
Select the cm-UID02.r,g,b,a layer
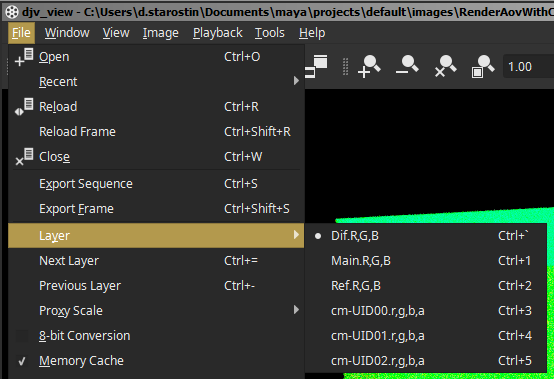pos(425,361)
